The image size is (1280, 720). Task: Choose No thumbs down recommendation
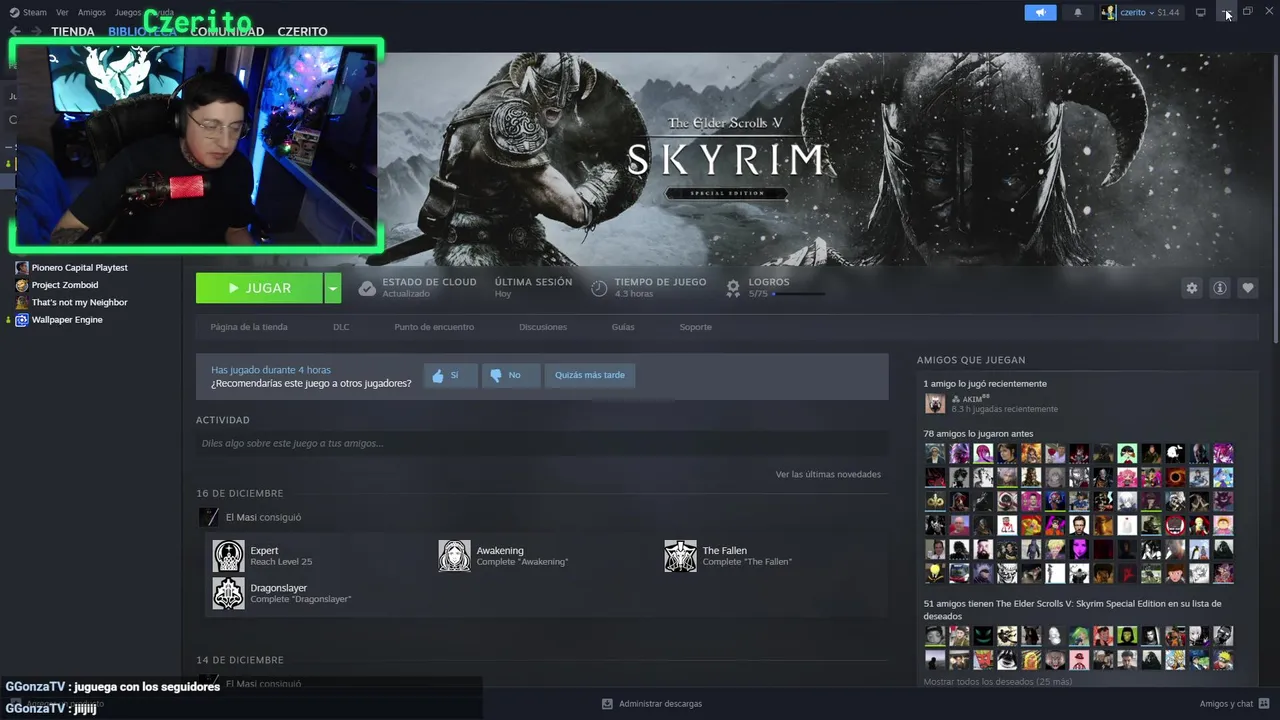pos(511,375)
